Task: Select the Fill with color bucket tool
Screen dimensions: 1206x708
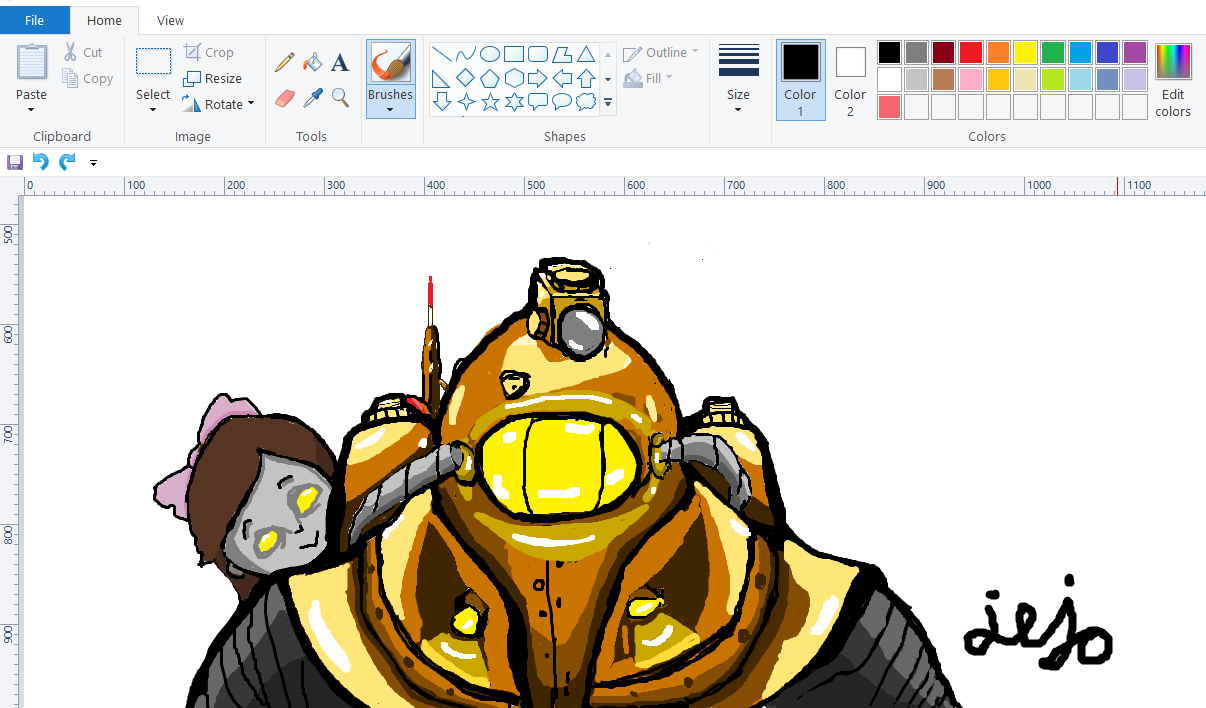Action: (x=313, y=62)
